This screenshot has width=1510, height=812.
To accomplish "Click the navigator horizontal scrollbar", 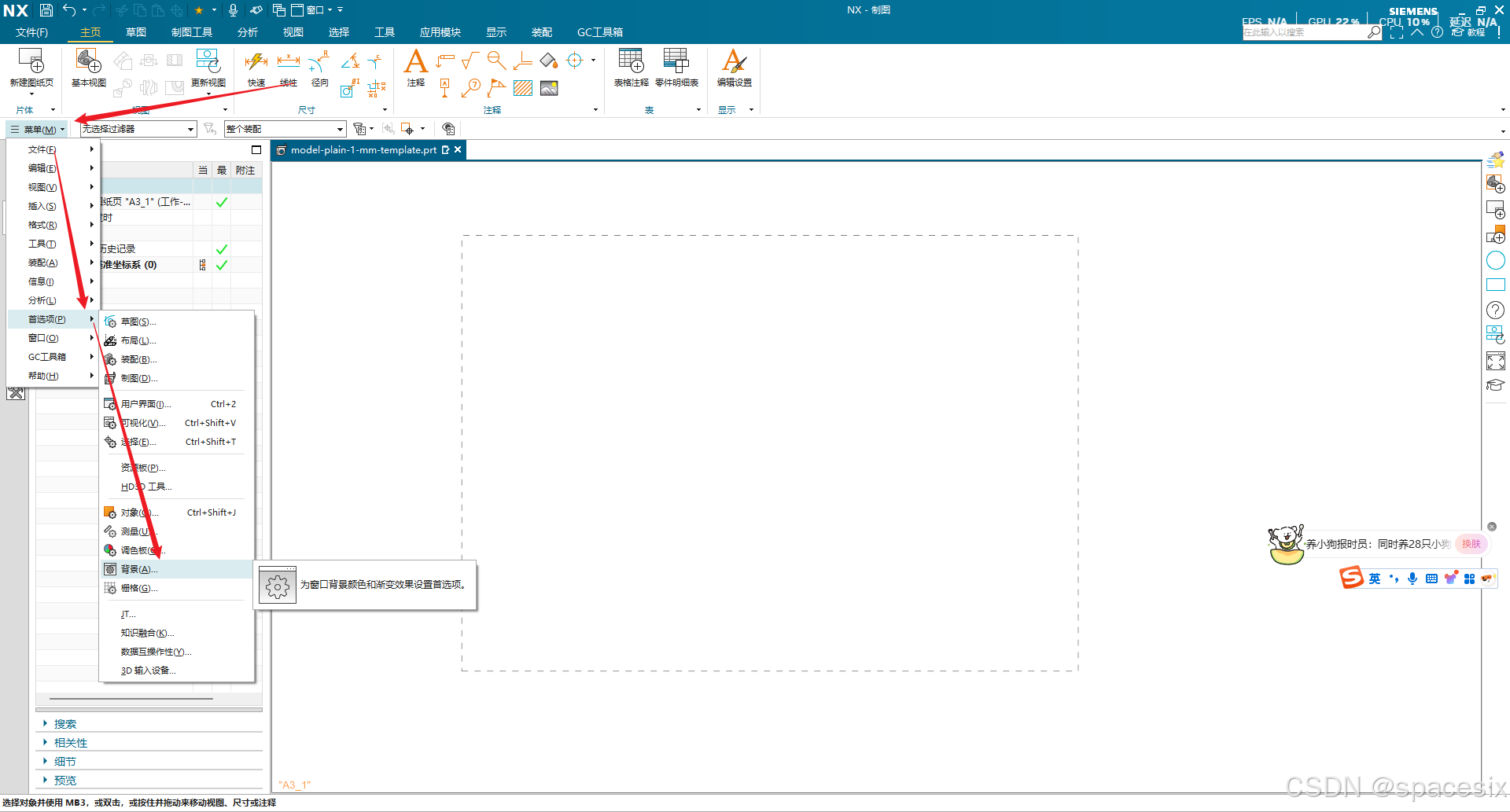I will (131, 698).
